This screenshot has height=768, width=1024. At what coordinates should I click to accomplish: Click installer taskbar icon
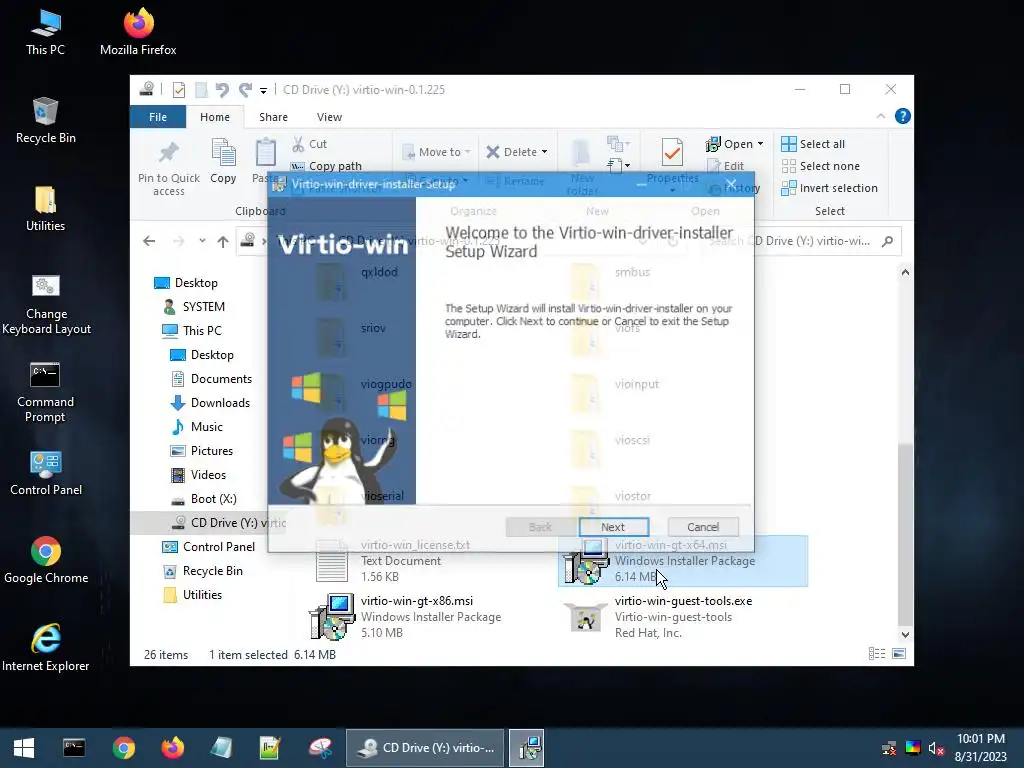(527, 748)
